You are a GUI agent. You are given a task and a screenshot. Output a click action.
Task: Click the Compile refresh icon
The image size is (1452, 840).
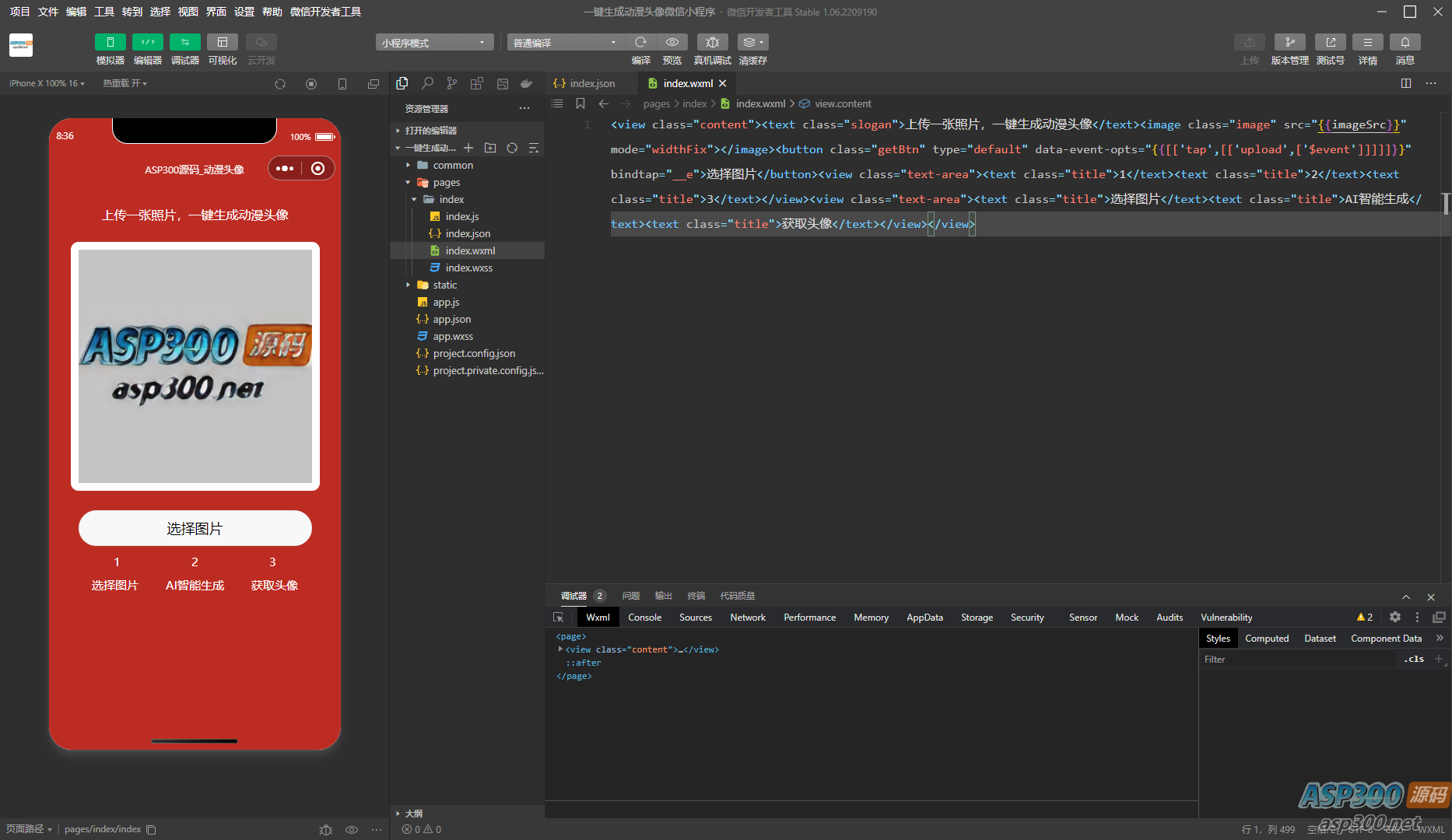click(640, 42)
